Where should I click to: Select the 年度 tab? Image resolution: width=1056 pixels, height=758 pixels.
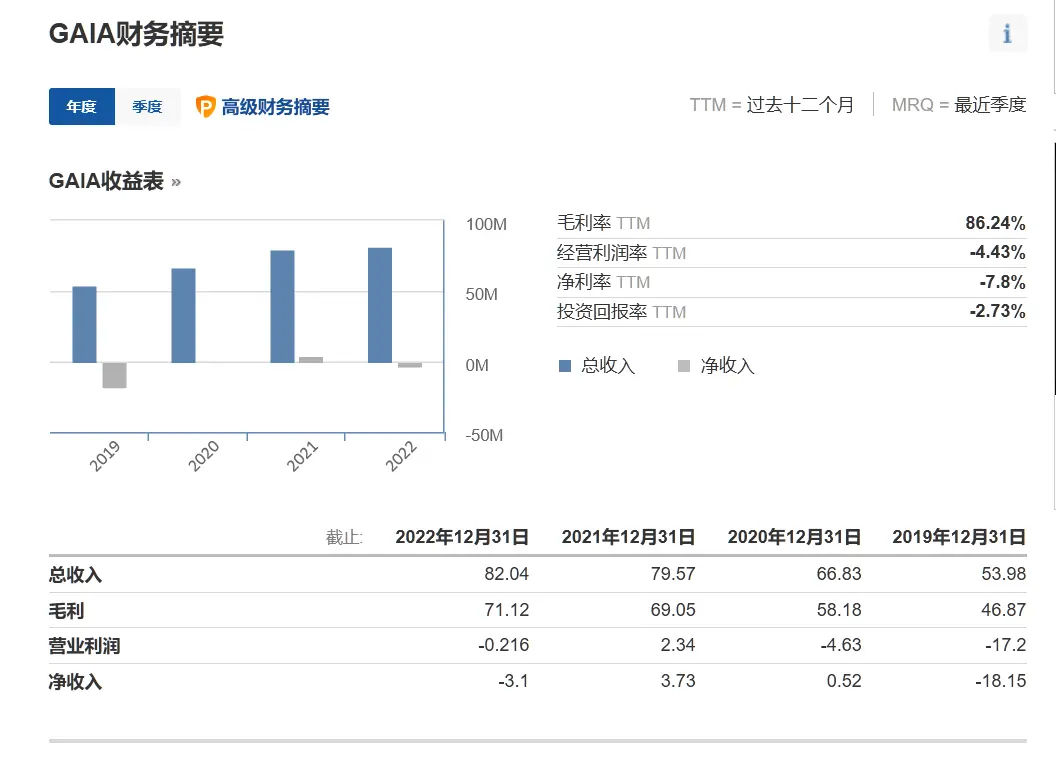click(81, 106)
